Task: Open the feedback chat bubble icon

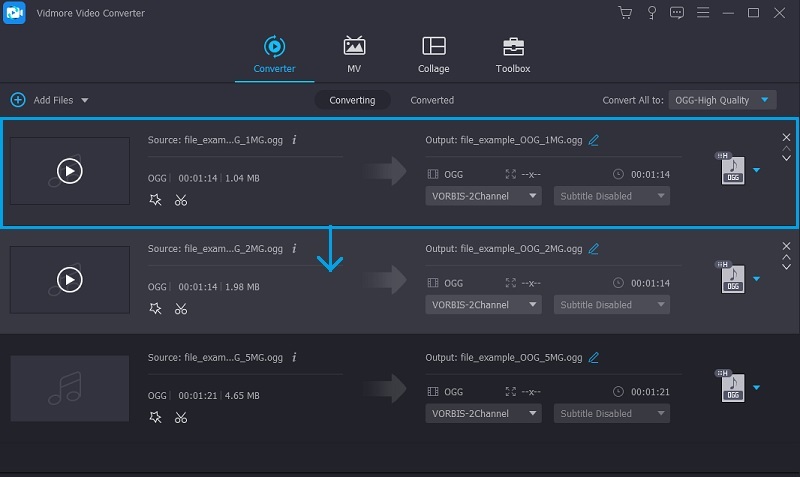Action: (x=676, y=13)
